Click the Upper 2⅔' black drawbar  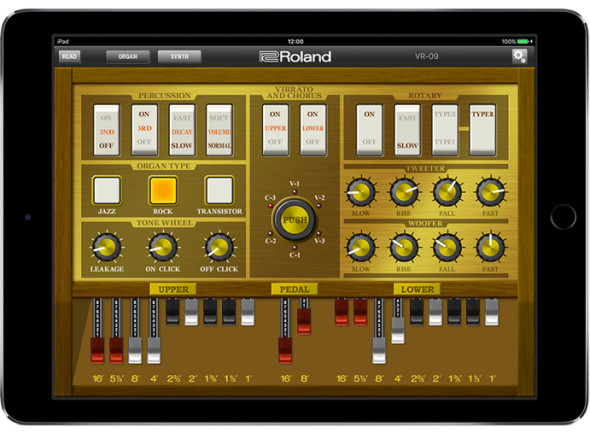(x=173, y=312)
